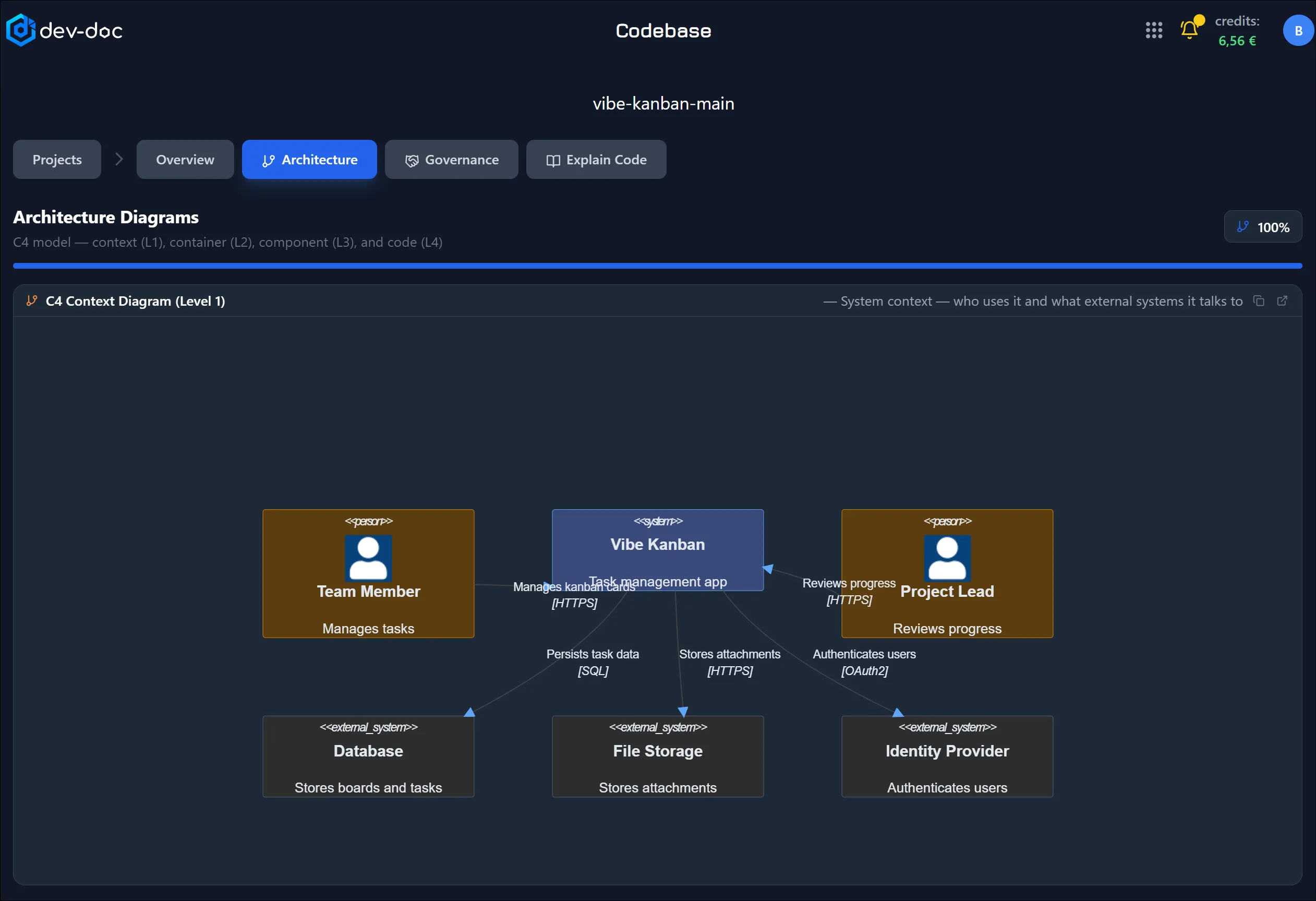Go to the Projects breadcrumb
Screen dimensions: 1316x901
coord(57,160)
